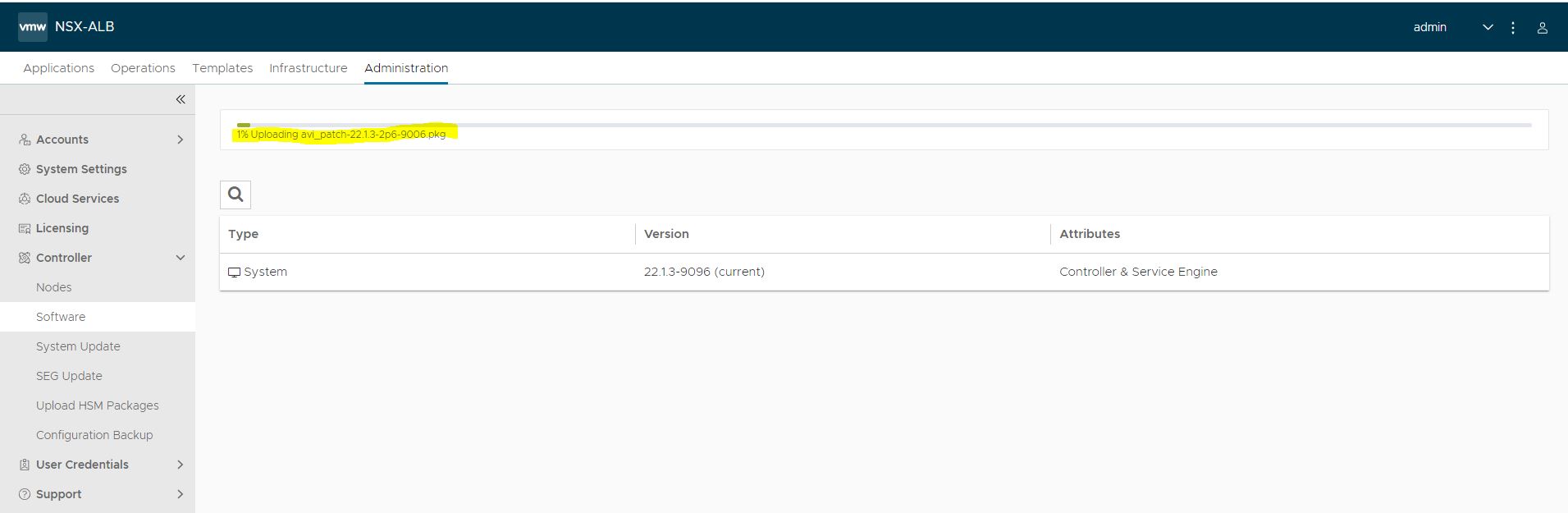Screen dimensions: 1568x513
Task: Switch to the Infrastructure tab
Action: [x=309, y=68]
